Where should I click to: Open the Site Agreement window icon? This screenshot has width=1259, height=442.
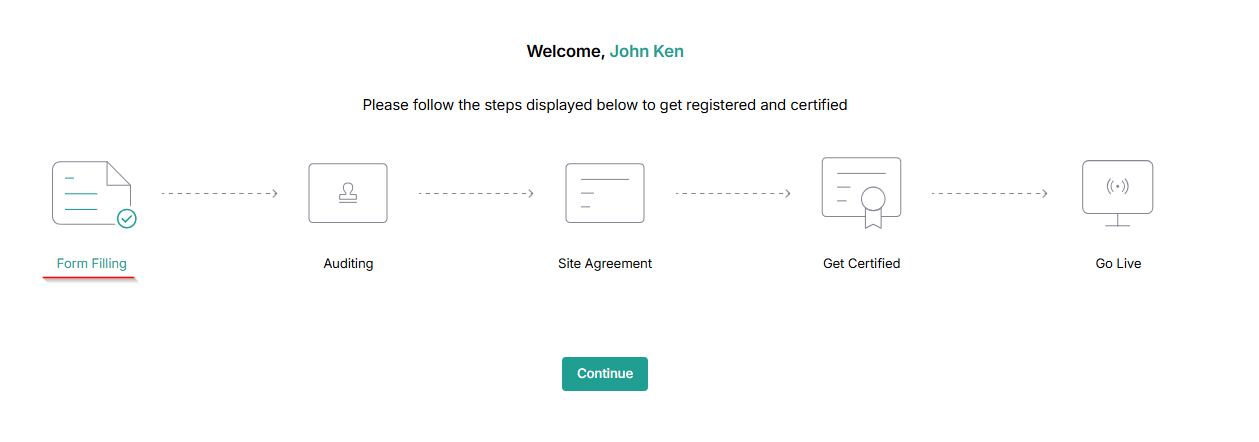(x=605, y=193)
